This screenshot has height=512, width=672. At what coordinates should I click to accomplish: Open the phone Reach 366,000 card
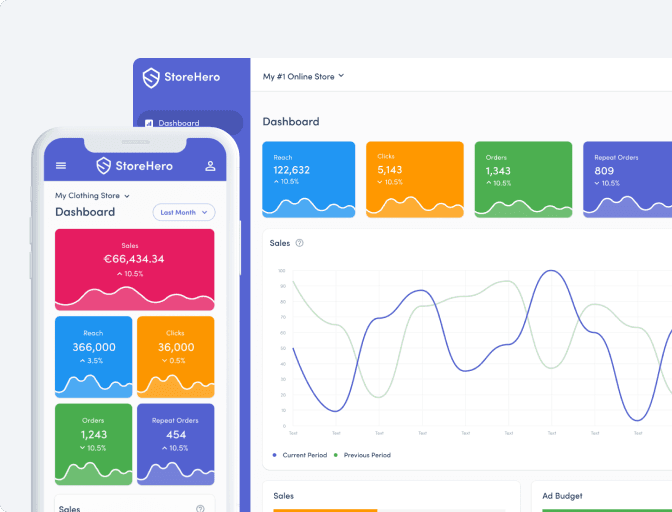pyautogui.click(x=93, y=357)
